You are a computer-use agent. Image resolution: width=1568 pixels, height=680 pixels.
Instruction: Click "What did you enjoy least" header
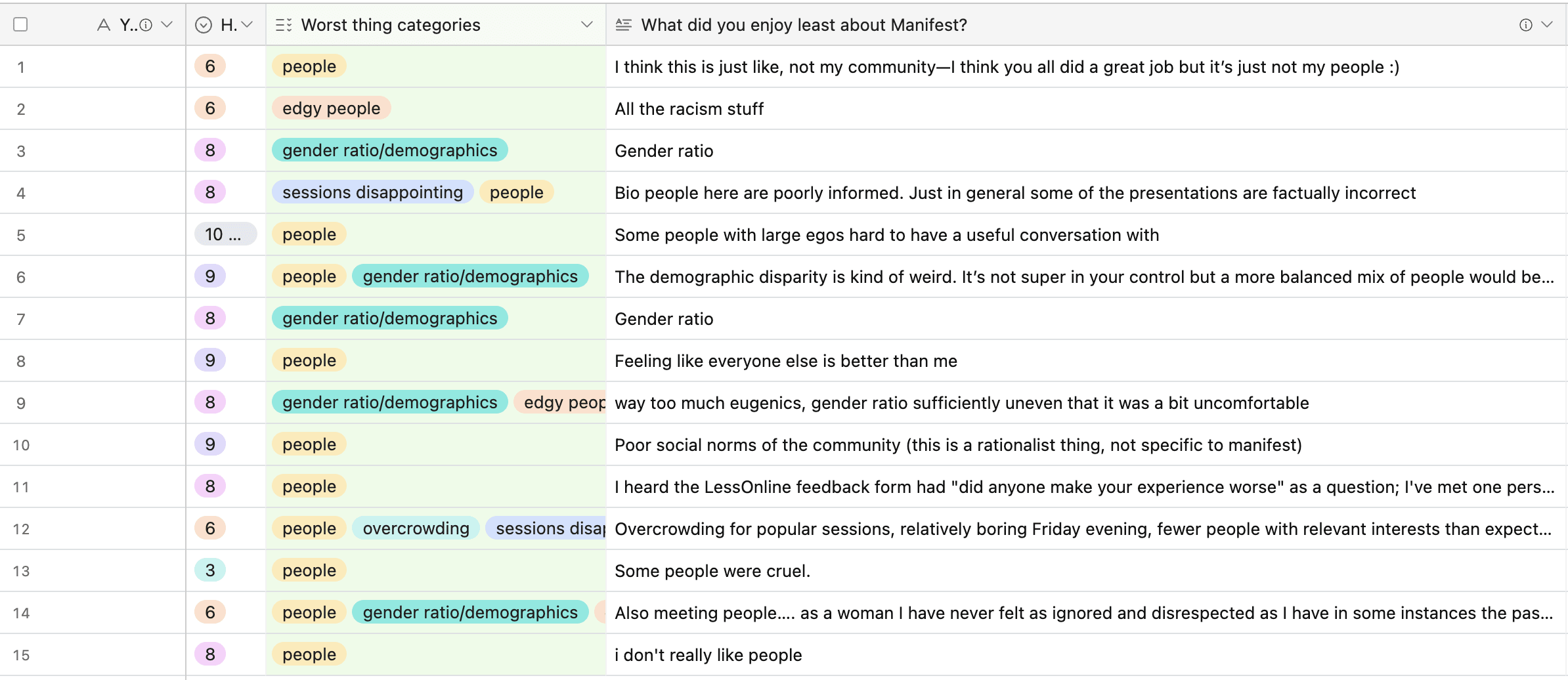[804, 25]
